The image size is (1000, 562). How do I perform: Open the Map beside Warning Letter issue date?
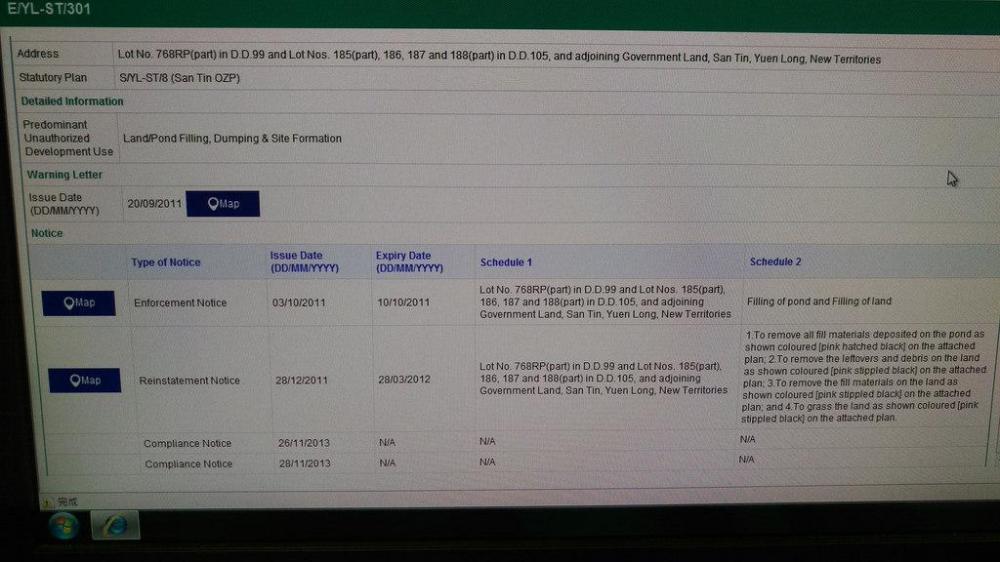tap(222, 204)
